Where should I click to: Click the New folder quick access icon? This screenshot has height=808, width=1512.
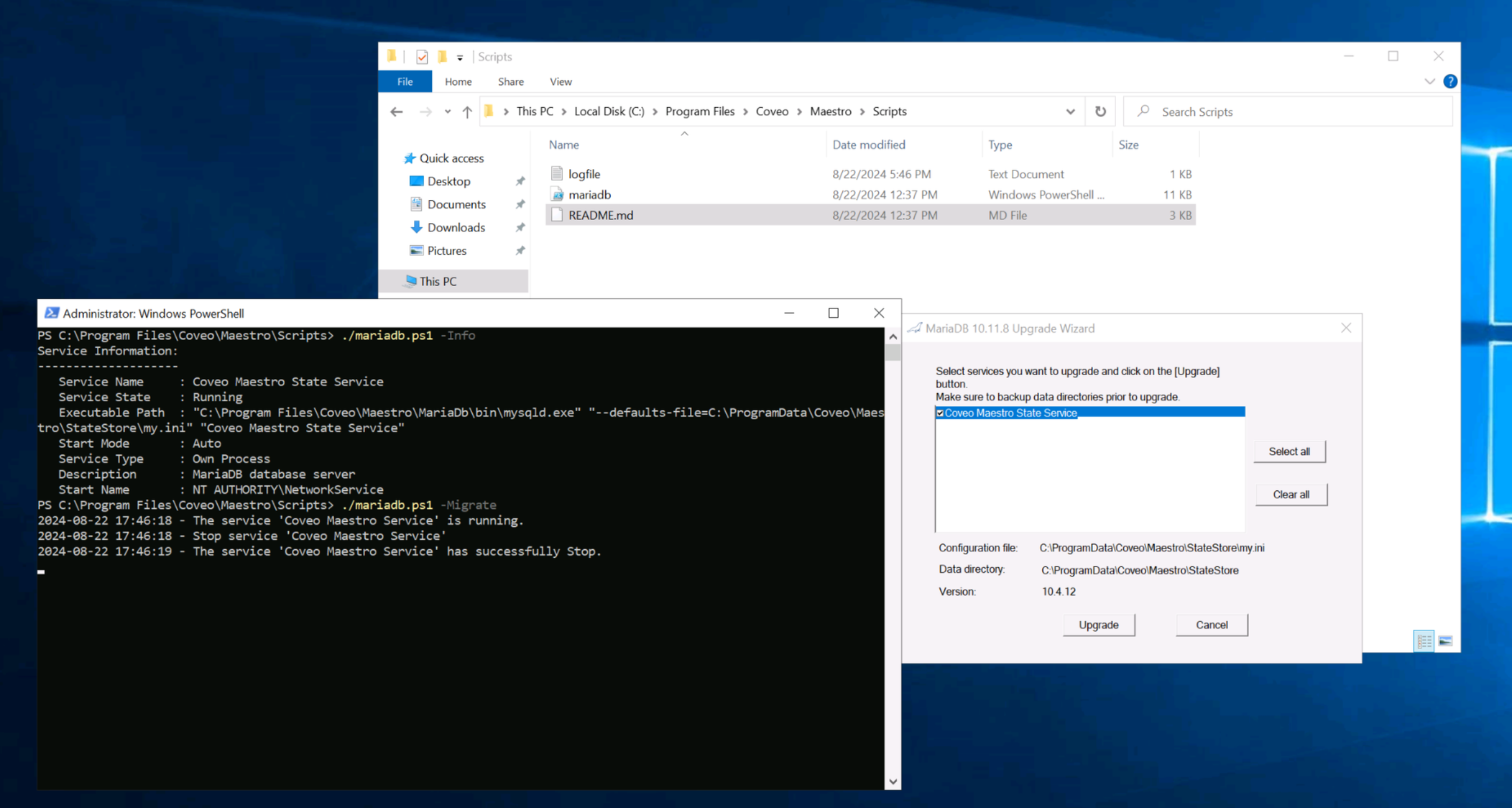[442, 56]
